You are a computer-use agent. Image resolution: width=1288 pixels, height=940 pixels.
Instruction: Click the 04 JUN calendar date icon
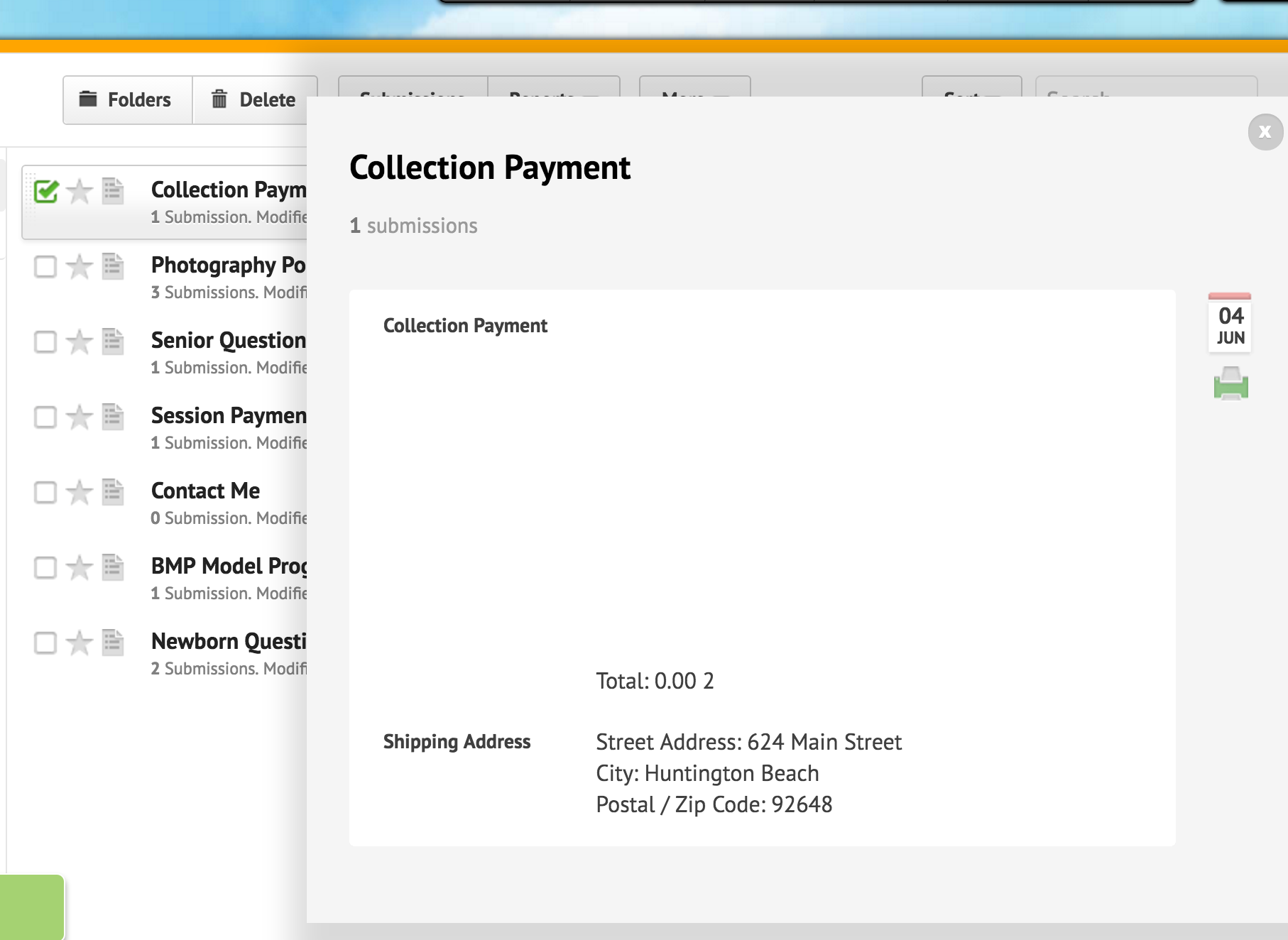(x=1230, y=322)
